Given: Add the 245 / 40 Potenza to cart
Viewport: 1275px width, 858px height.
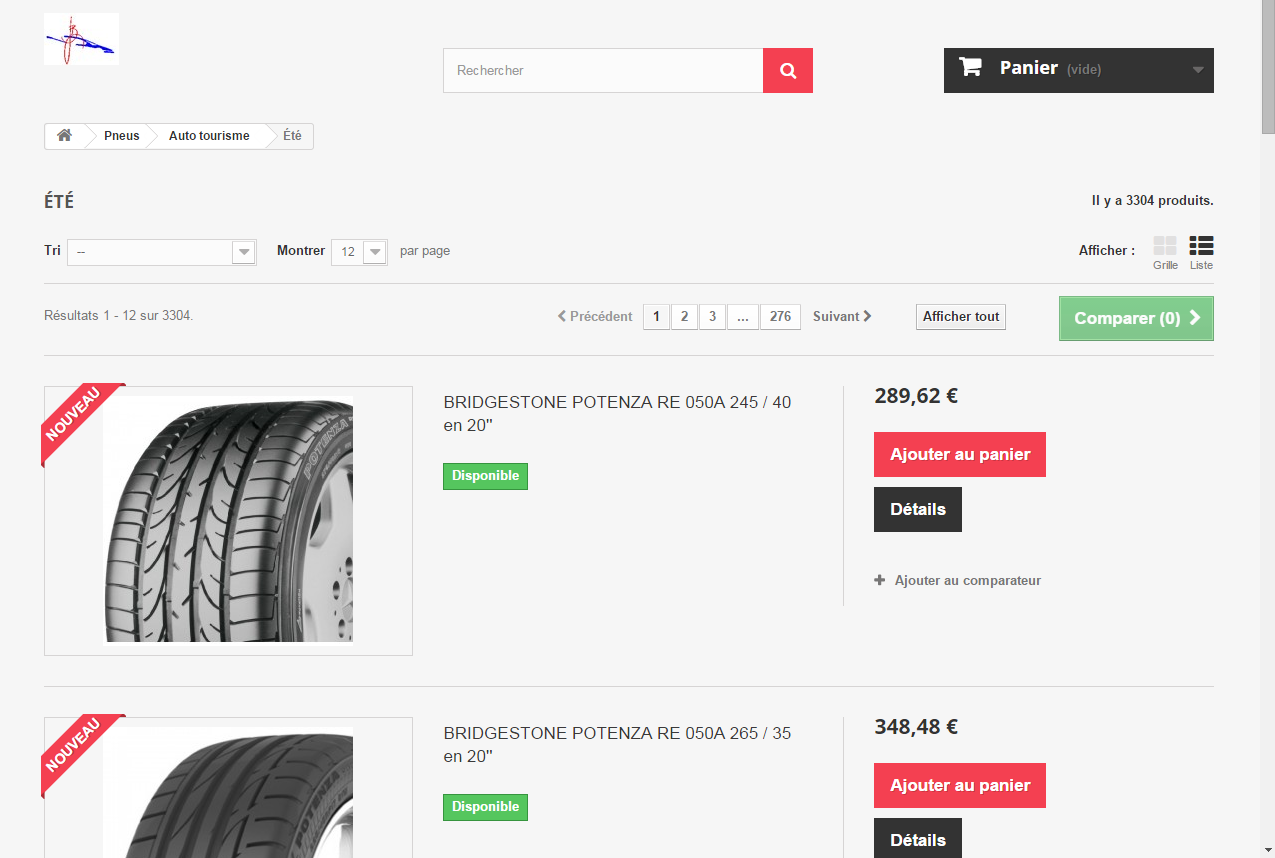Looking at the screenshot, I should 960,454.
